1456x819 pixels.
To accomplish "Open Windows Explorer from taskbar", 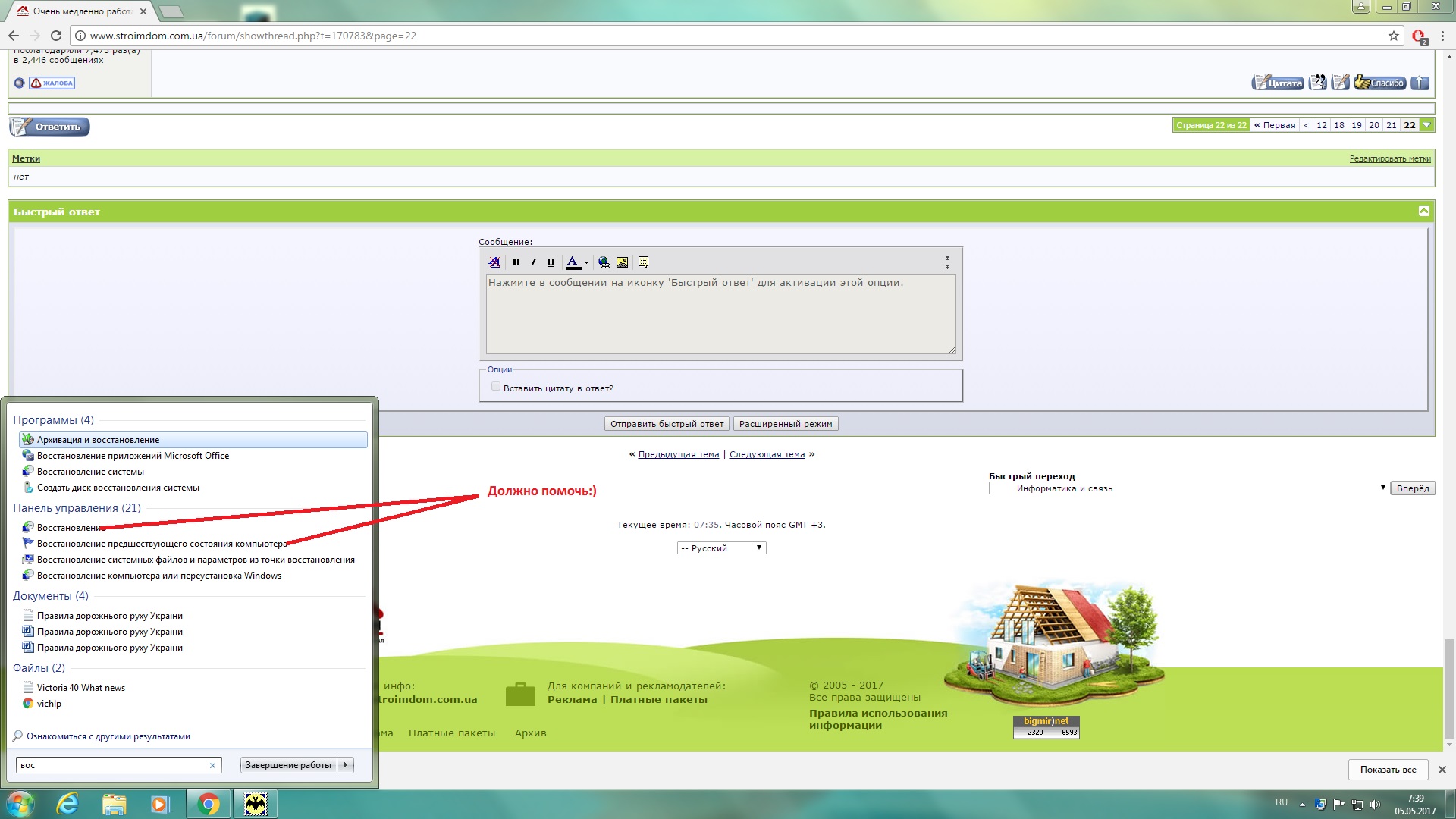I will click(x=114, y=804).
